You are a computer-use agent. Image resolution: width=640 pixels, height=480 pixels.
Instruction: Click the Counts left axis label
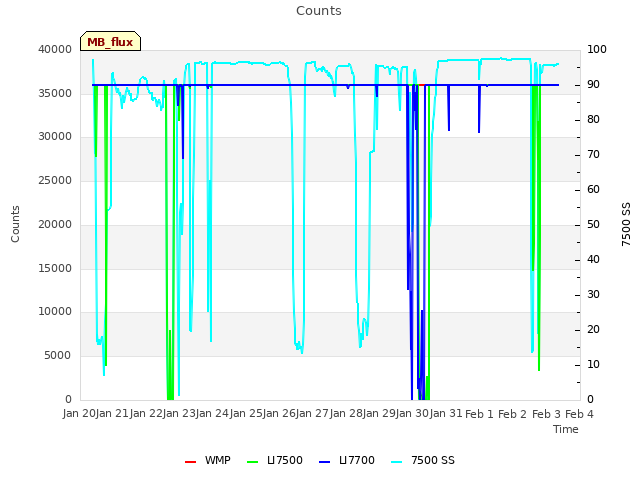click(x=15, y=224)
